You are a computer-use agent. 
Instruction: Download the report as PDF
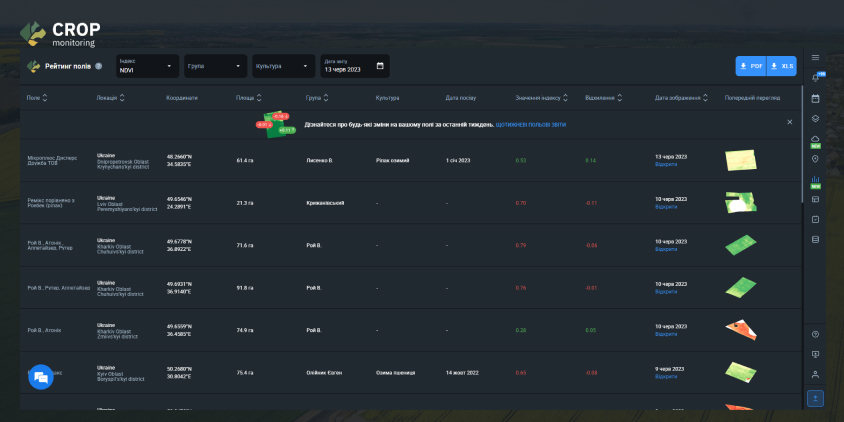751,66
